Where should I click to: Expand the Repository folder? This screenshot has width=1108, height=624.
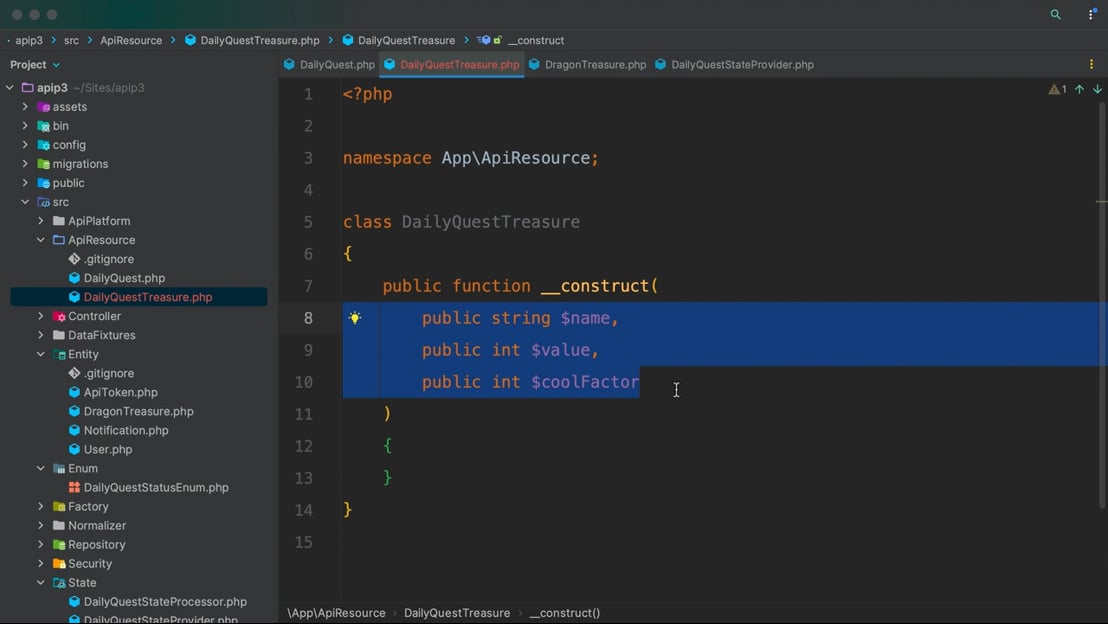point(41,545)
